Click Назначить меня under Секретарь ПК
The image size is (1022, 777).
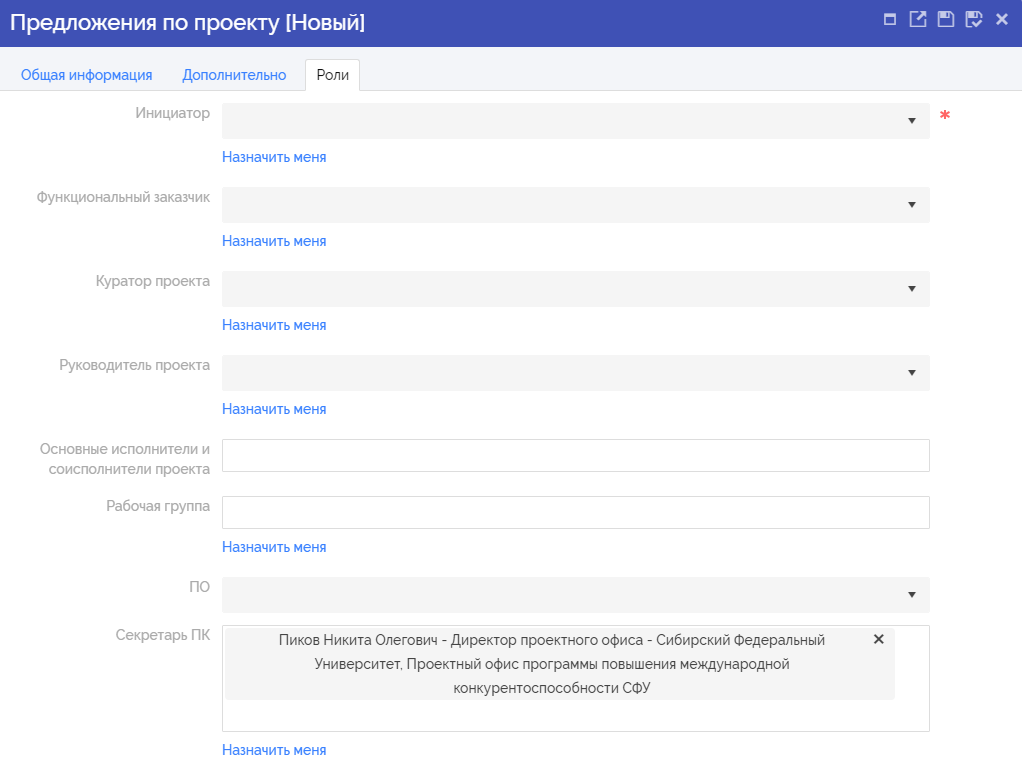tap(274, 750)
